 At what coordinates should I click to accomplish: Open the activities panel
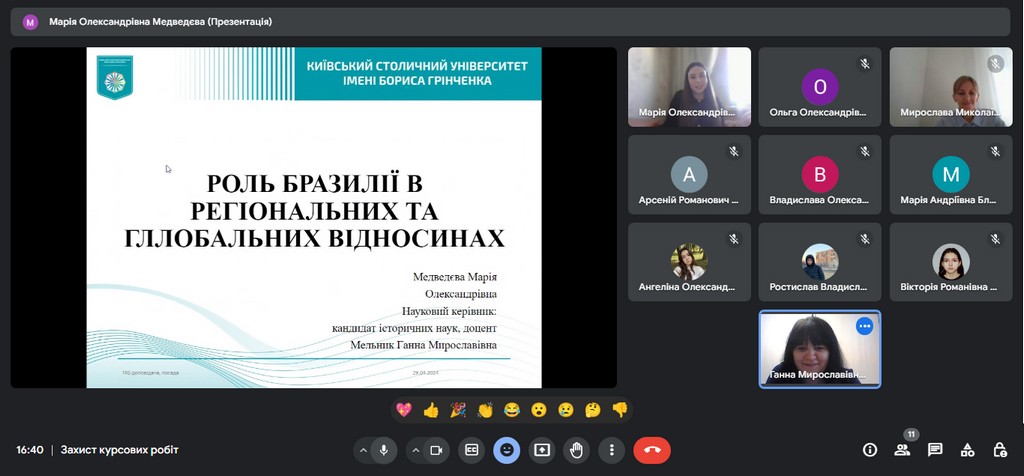point(967,450)
